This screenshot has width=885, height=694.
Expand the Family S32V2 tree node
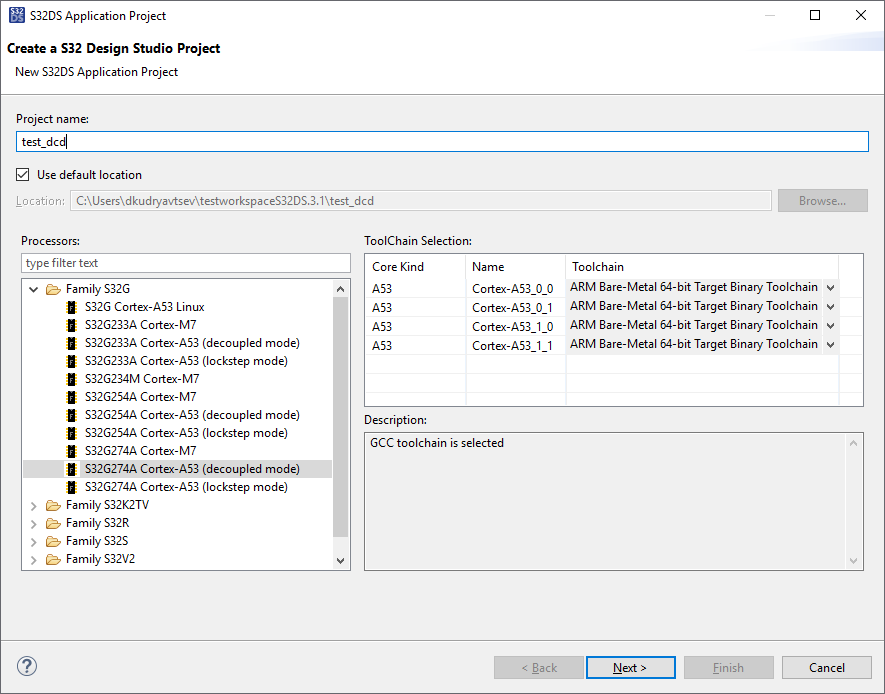pyautogui.click(x=34, y=559)
